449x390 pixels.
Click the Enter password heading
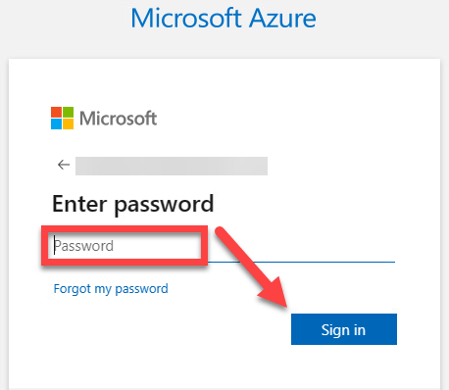click(x=133, y=204)
